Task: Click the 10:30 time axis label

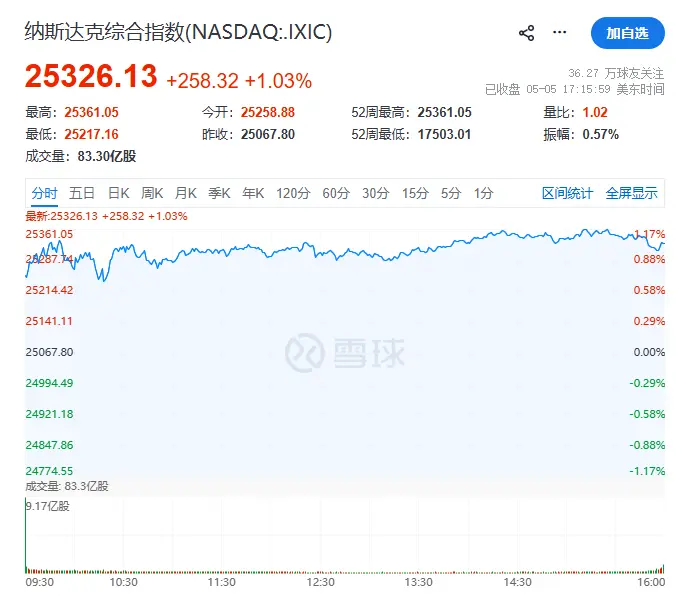Action: [123, 582]
